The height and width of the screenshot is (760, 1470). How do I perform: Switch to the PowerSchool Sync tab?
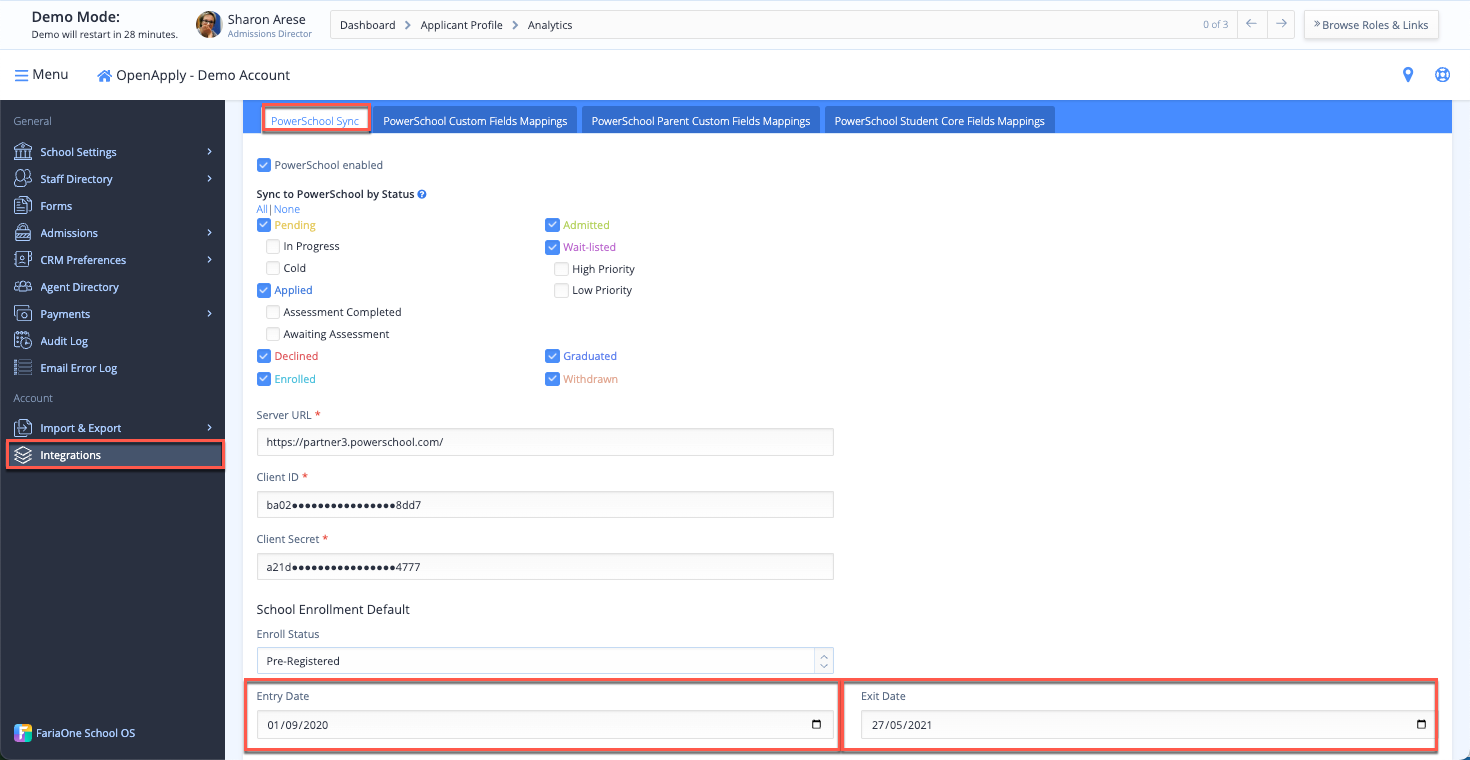[x=315, y=120]
